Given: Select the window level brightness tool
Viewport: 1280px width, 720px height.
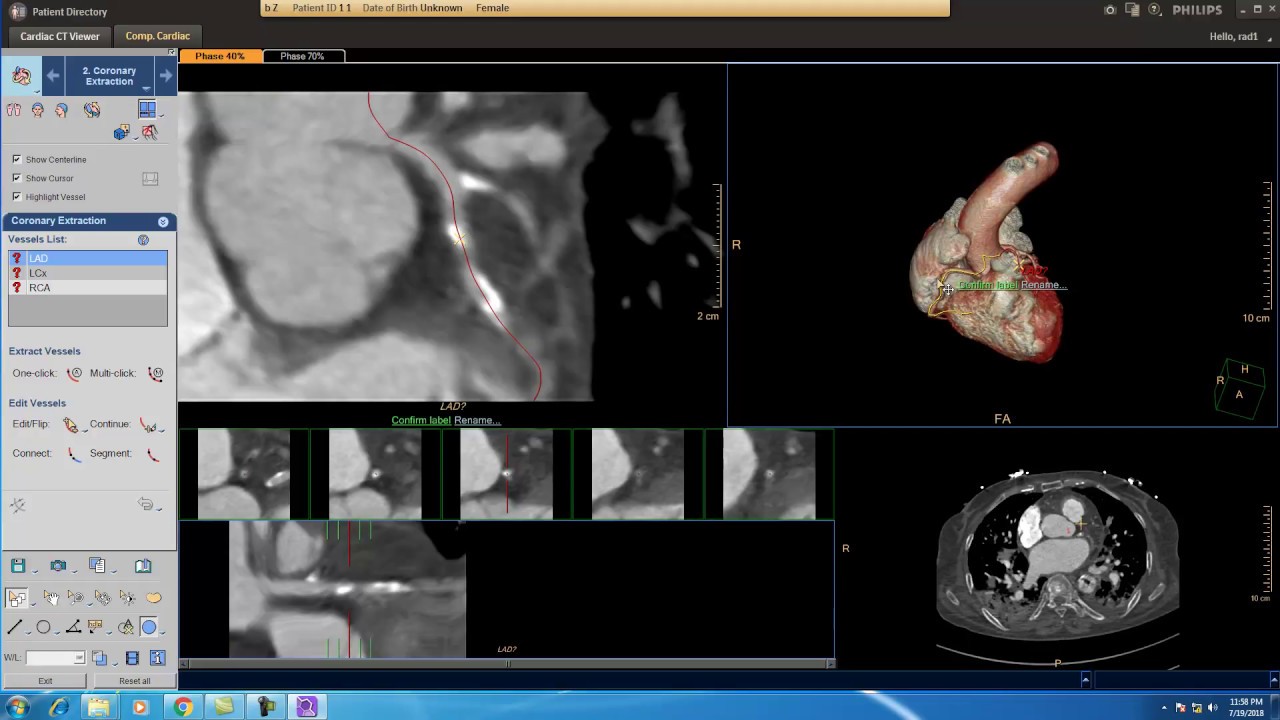Looking at the screenshot, I should (127, 598).
